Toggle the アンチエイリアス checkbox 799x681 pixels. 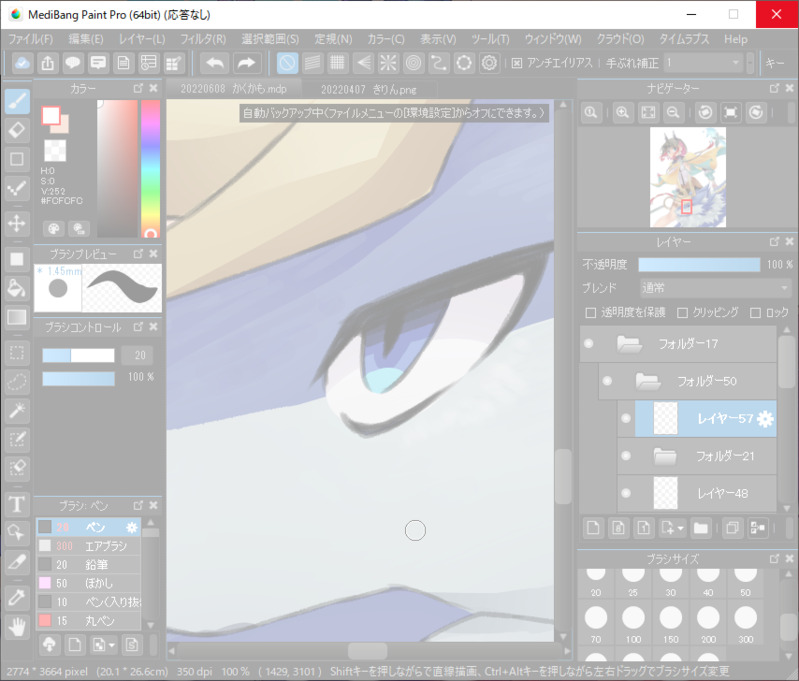point(517,63)
